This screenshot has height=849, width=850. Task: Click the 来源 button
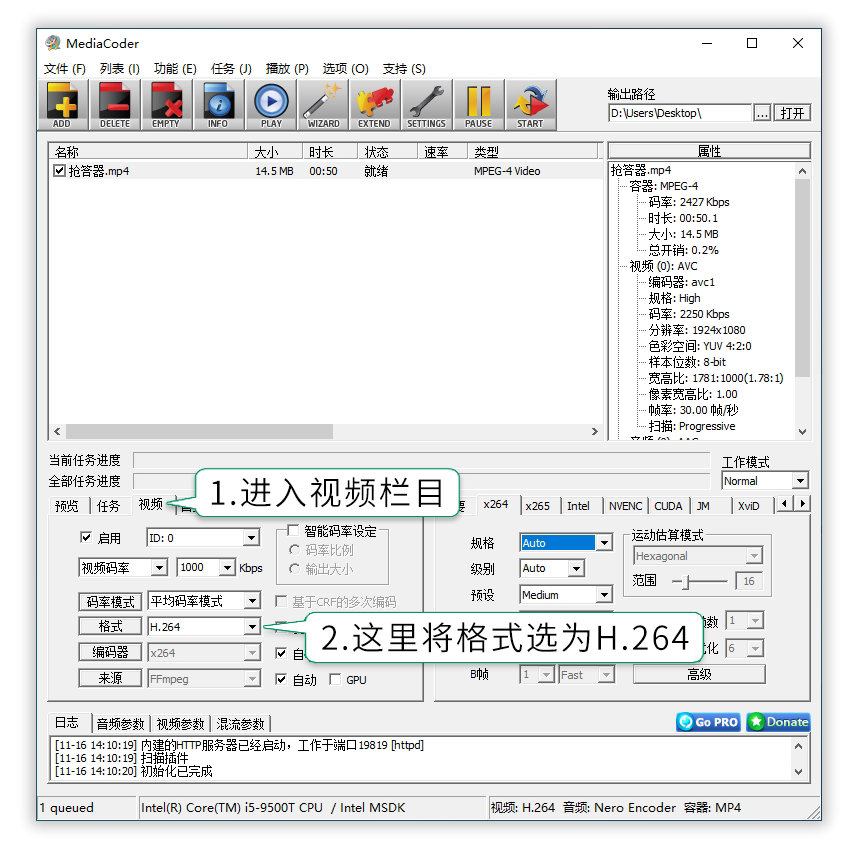[x=110, y=678]
